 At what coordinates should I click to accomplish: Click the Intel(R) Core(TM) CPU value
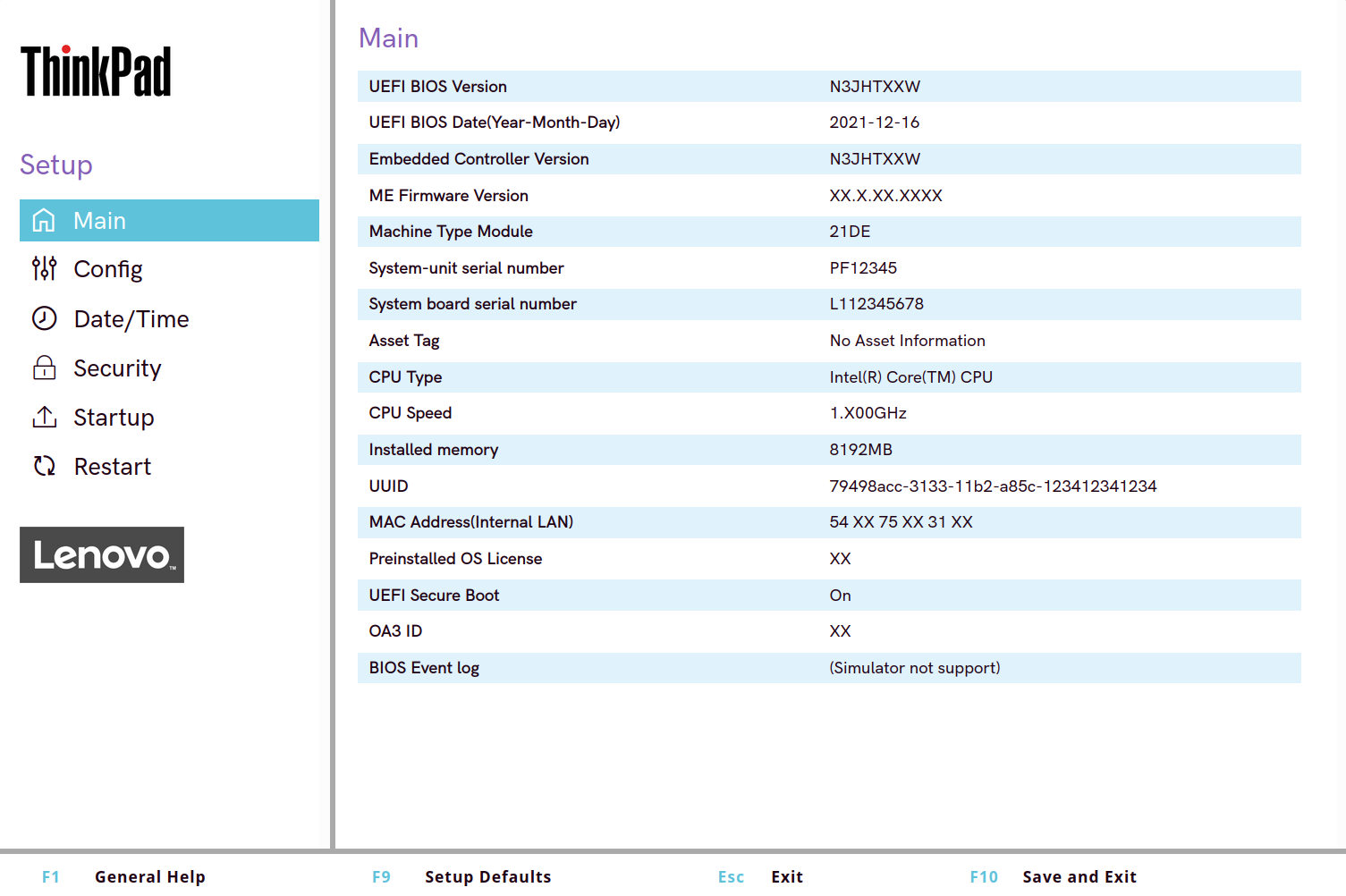pyautogui.click(x=910, y=377)
